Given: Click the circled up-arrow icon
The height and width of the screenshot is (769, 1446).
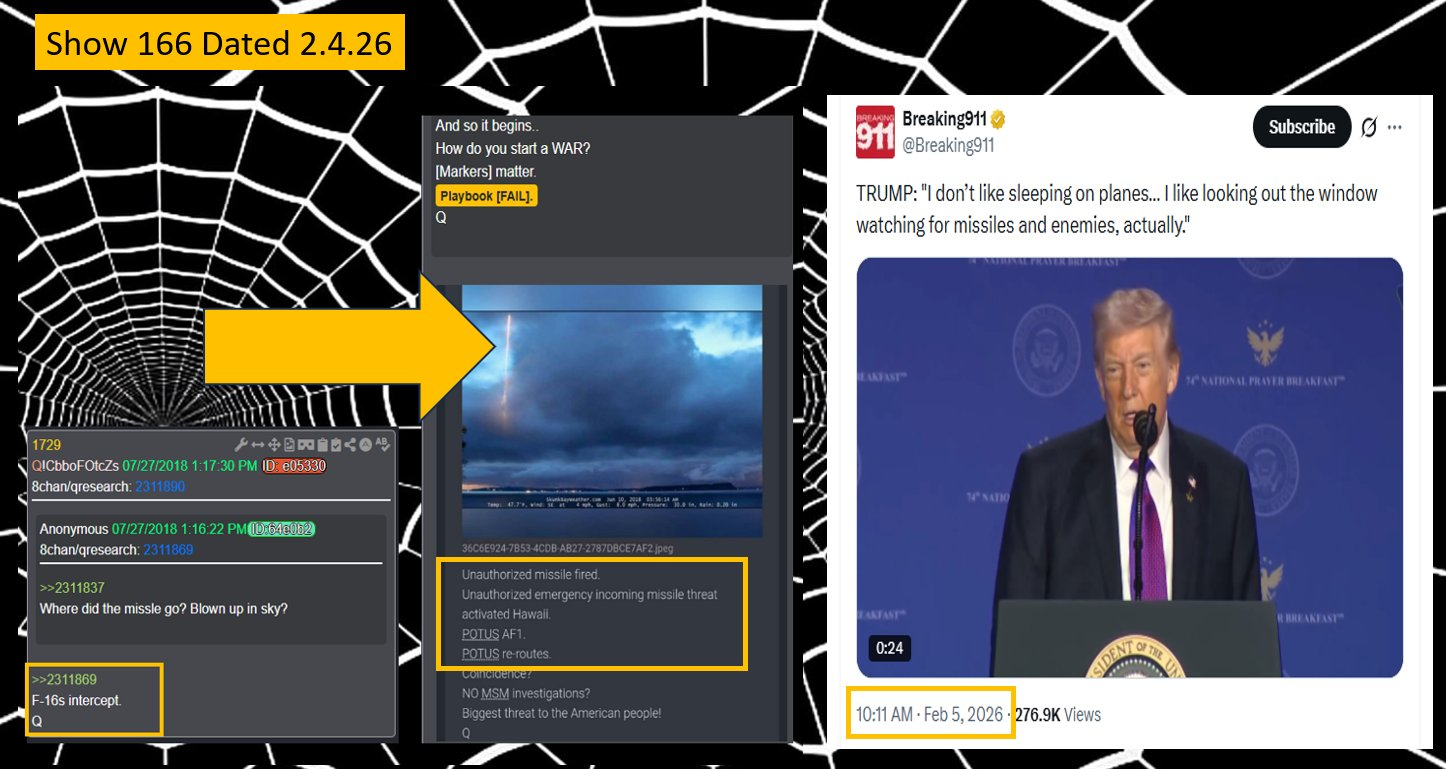Looking at the screenshot, I should click(x=366, y=445).
